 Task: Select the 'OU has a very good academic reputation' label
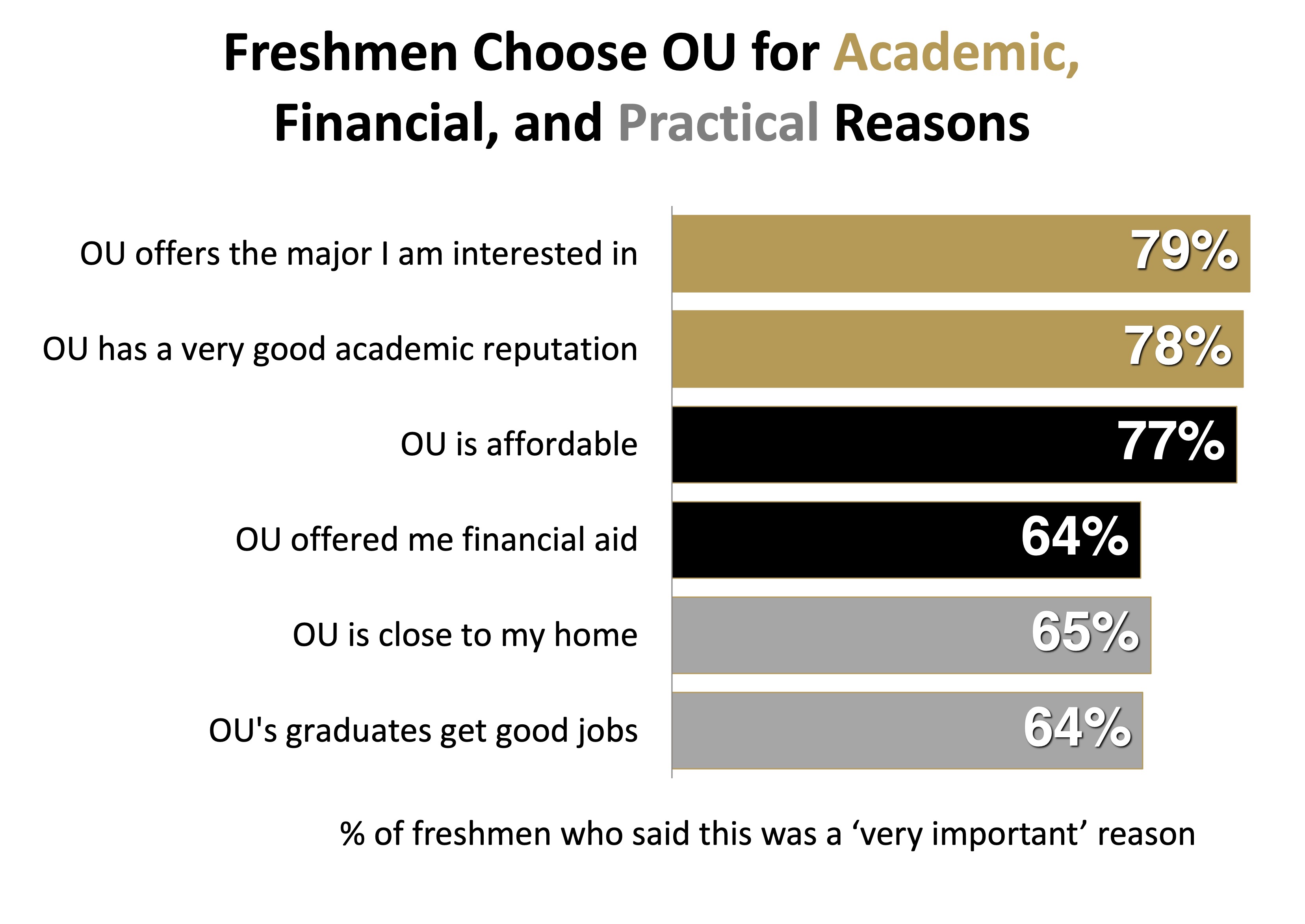coord(340,349)
